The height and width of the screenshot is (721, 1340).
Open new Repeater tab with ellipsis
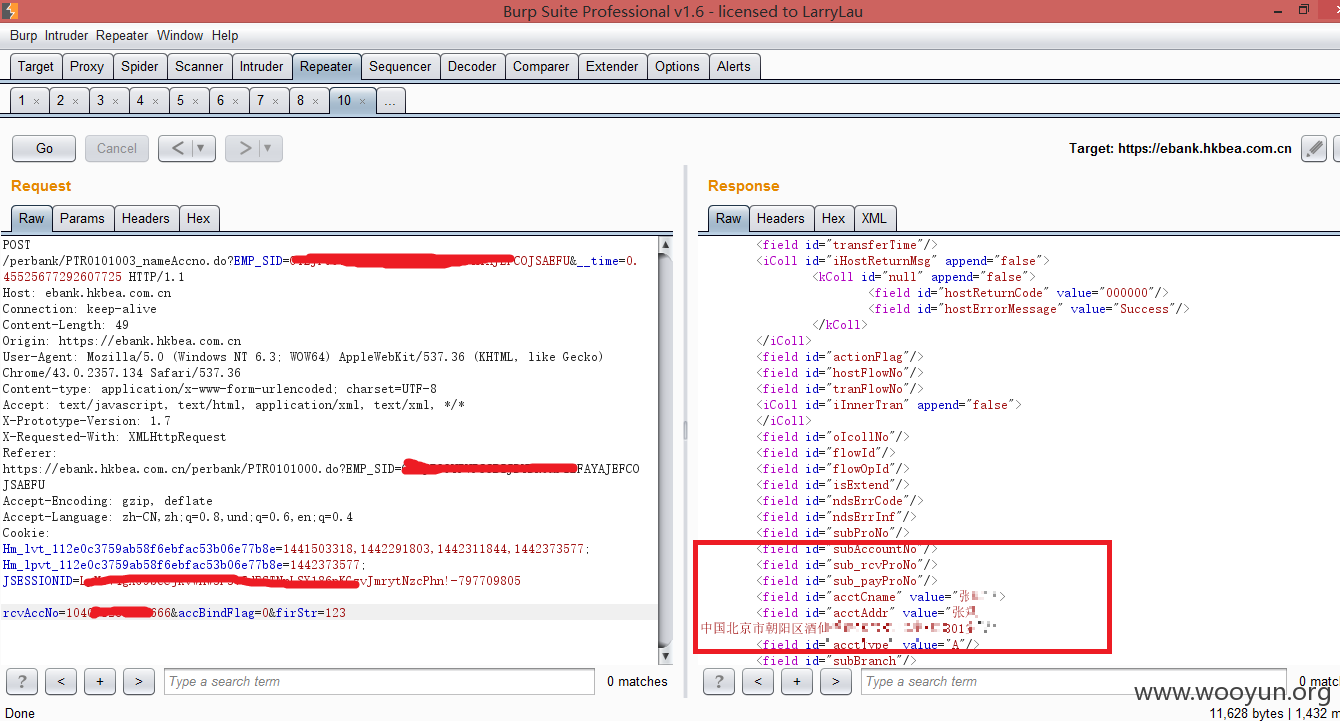pos(391,101)
